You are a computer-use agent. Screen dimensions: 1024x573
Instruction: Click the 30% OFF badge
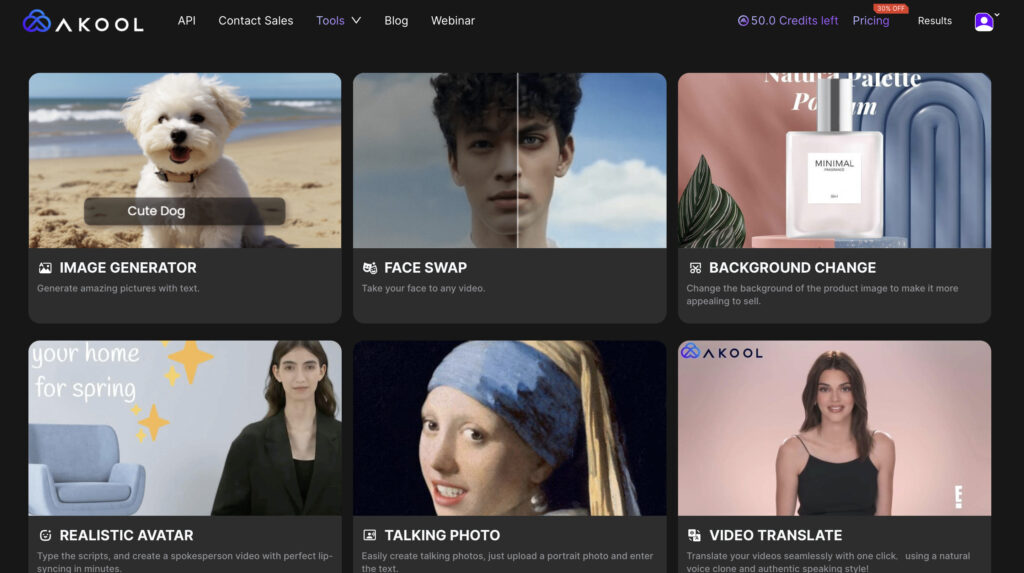click(891, 8)
